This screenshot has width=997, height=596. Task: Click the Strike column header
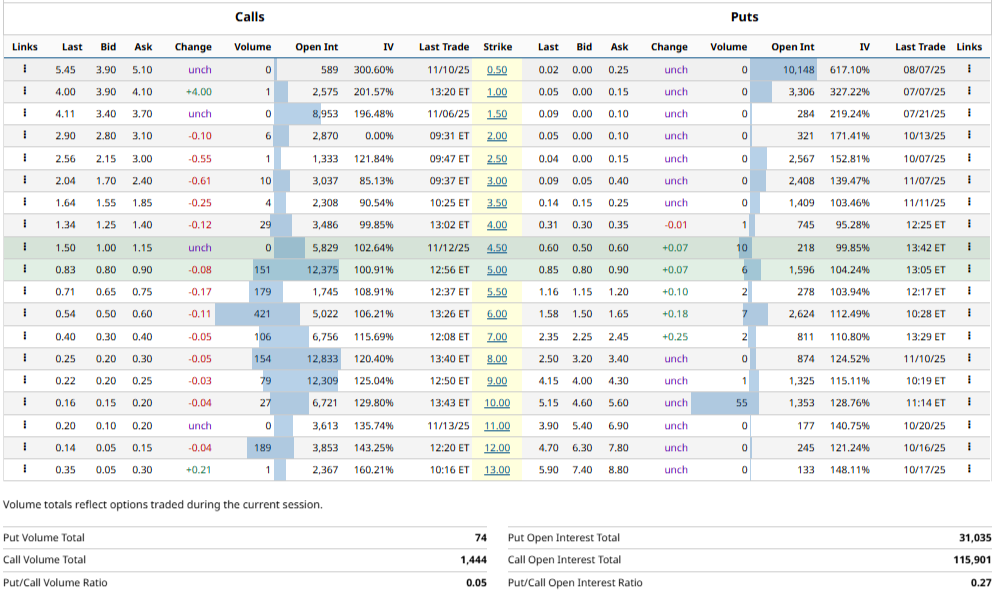(x=497, y=47)
